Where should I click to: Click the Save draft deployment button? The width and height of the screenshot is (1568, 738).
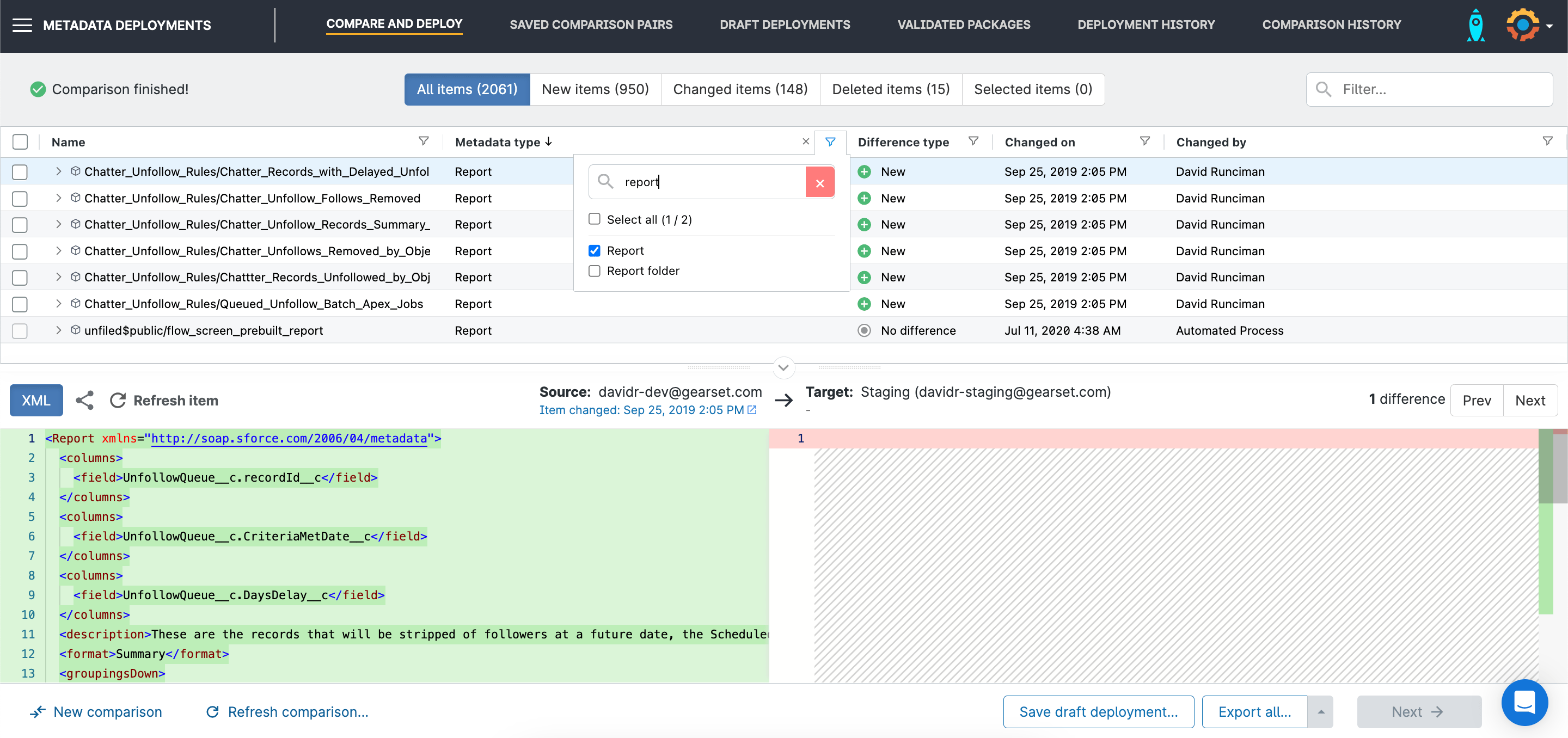[1098, 711]
